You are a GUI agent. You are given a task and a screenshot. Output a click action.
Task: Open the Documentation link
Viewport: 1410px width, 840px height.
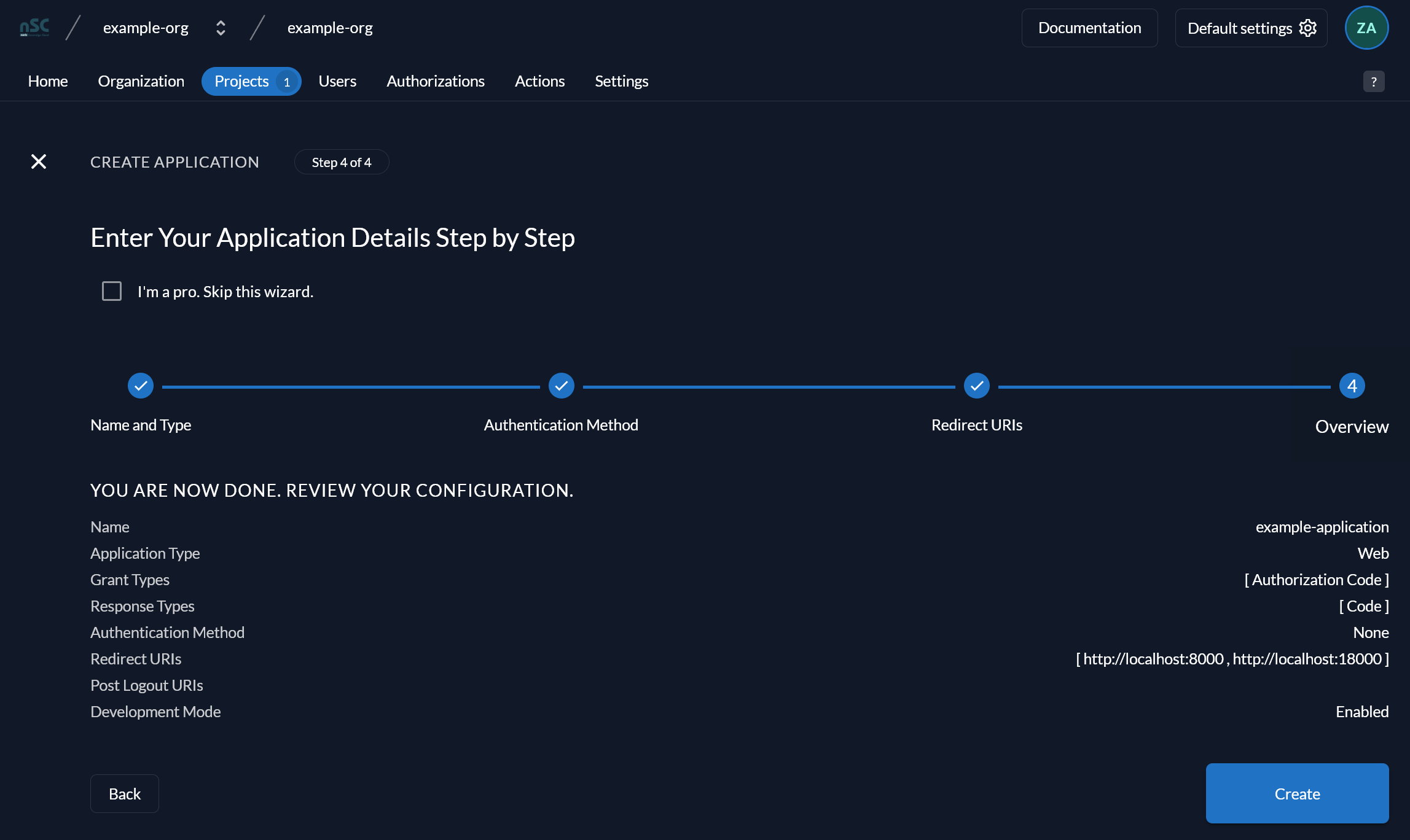tap(1089, 28)
